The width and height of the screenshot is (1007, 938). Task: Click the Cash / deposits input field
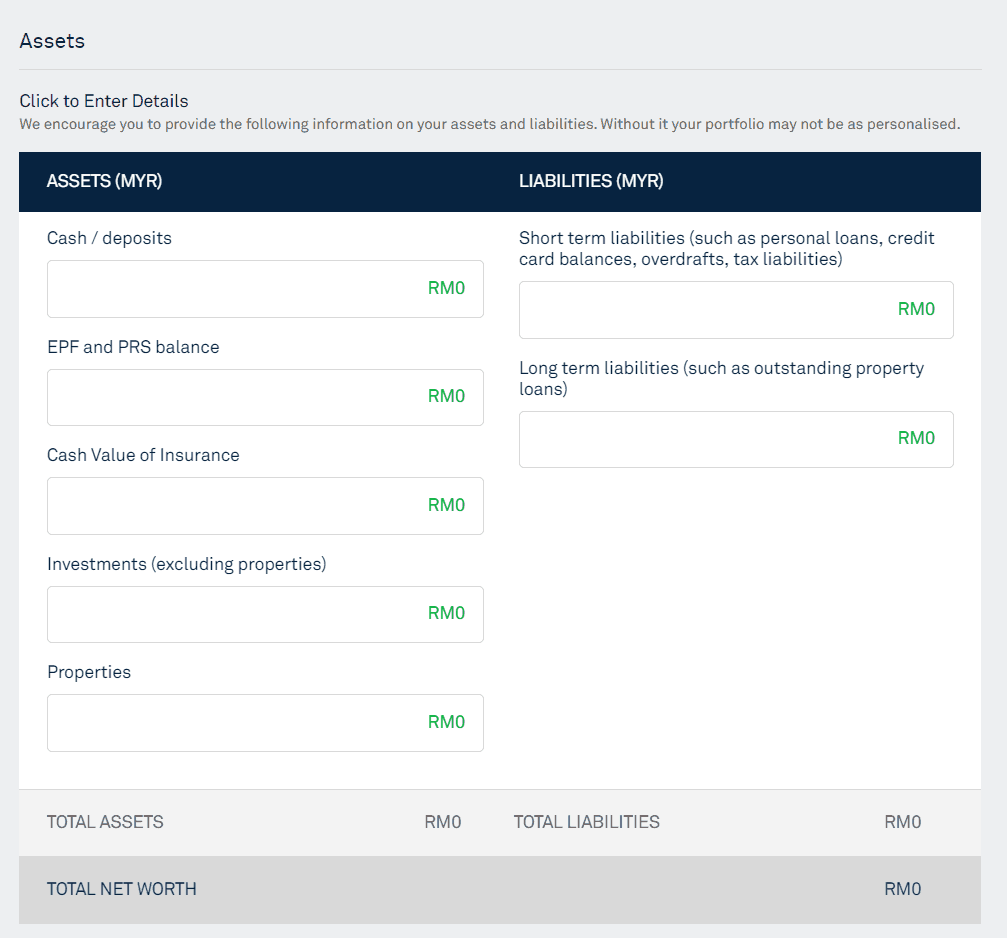pyautogui.click(x=265, y=289)
